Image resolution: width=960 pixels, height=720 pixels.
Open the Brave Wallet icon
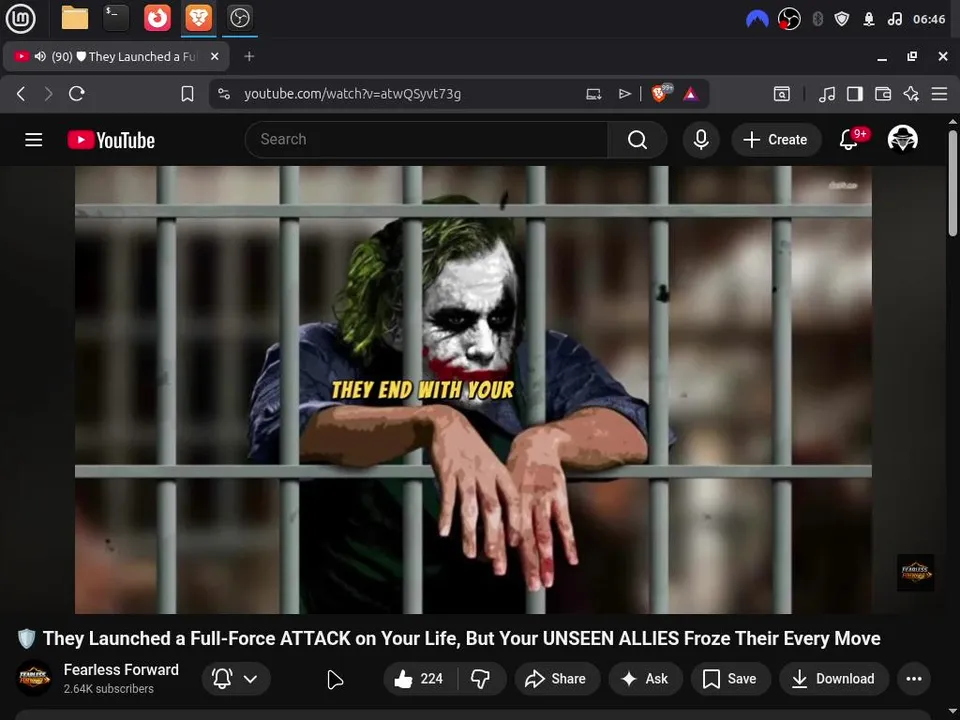[883, 94]
